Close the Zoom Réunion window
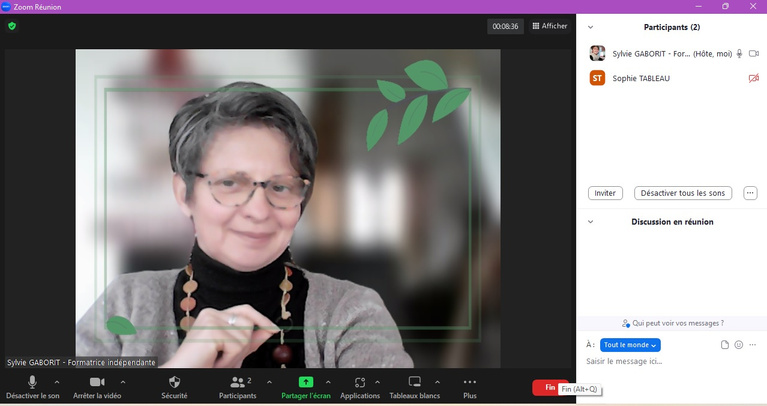The height and width of the screenshot is (406, 767). (753, 6)
